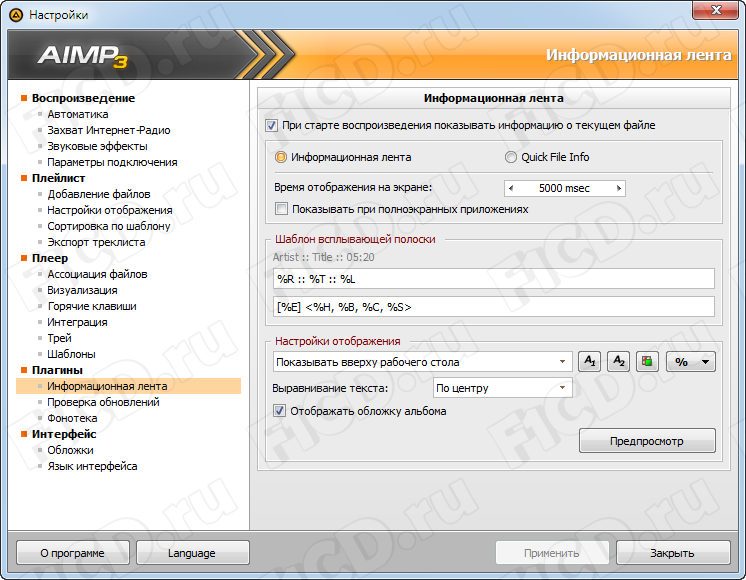
Task: Toggle show info at playback start checkbox
Action: click(271, 126)
